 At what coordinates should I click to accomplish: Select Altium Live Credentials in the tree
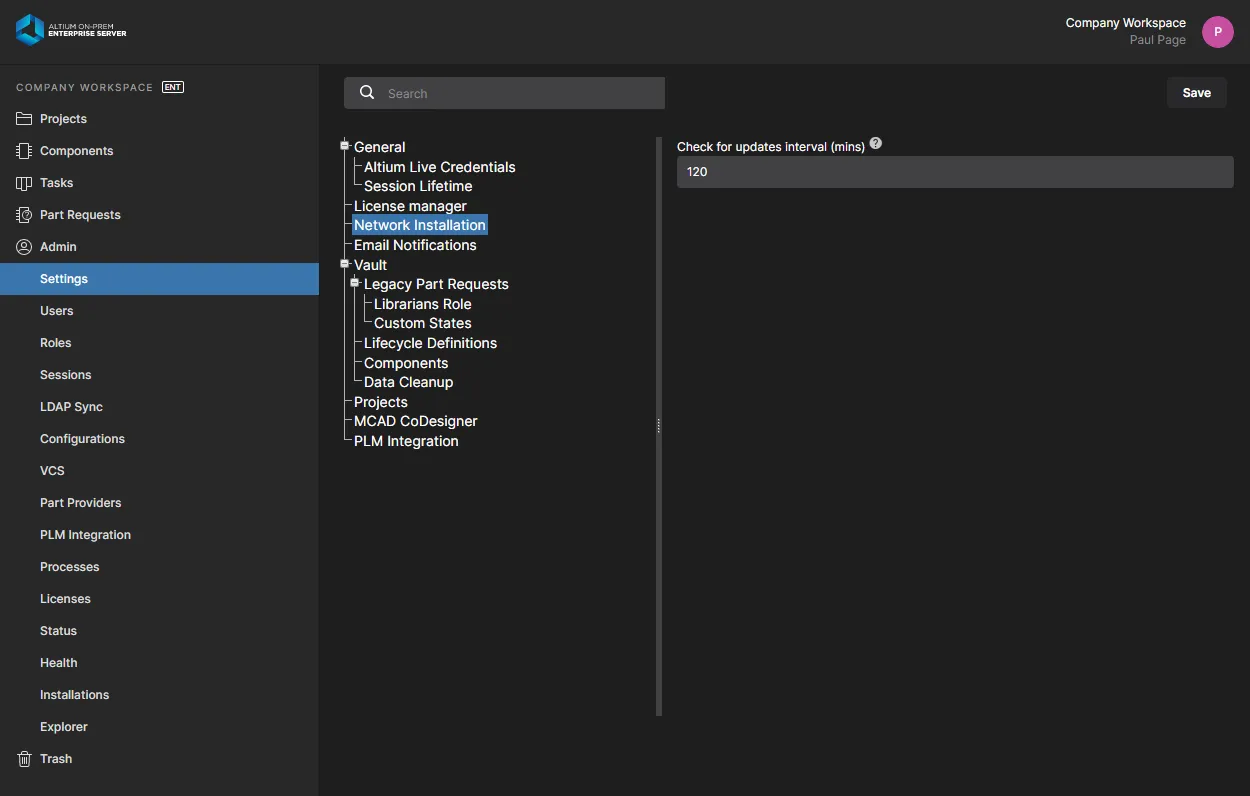440,167
